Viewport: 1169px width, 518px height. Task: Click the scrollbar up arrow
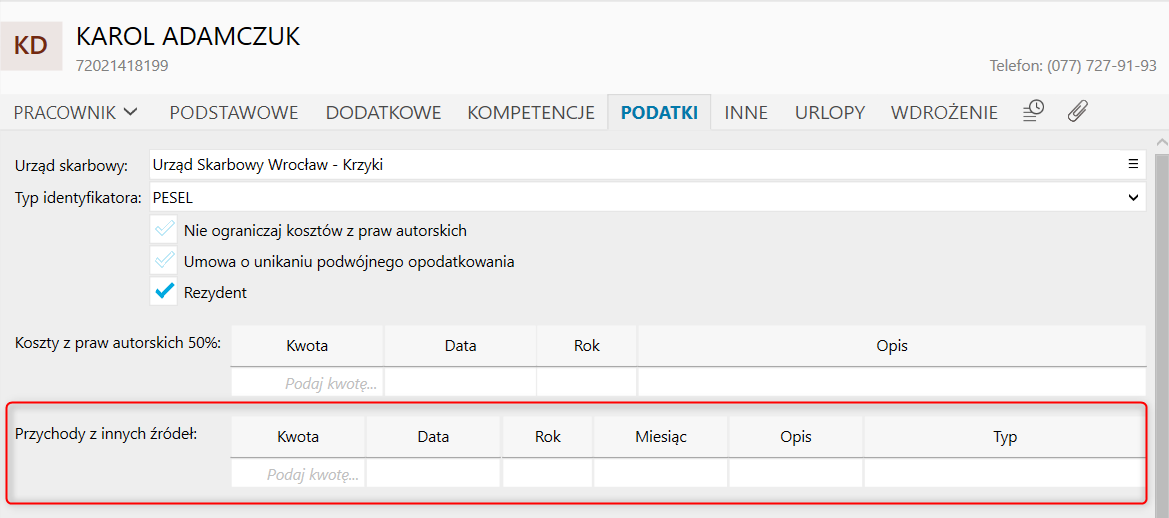(x=1160, y=142)
